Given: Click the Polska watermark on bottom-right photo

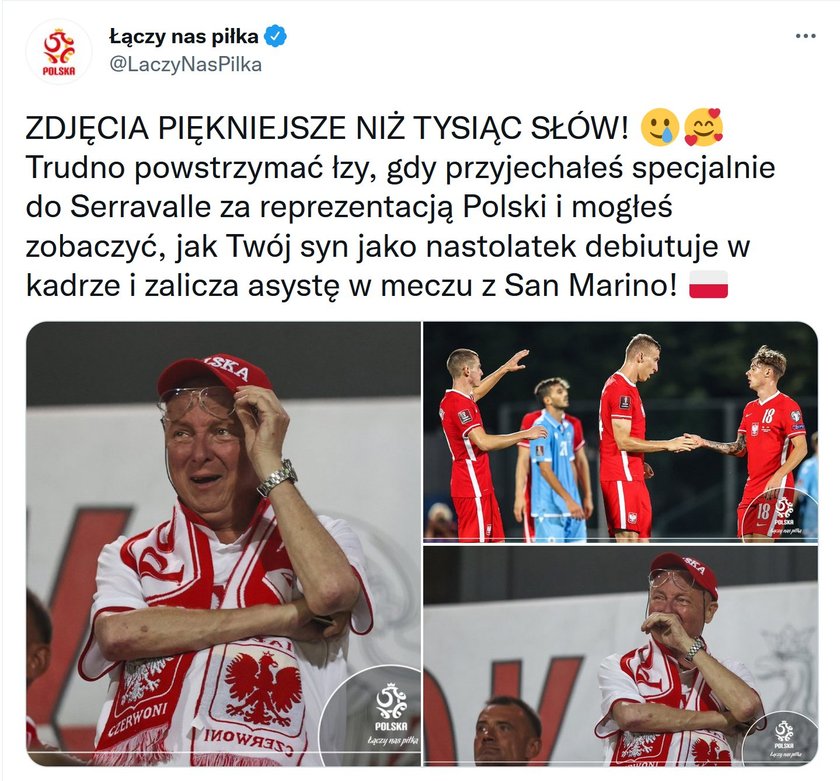Looking at the screenshot, I should click(783, 739).
